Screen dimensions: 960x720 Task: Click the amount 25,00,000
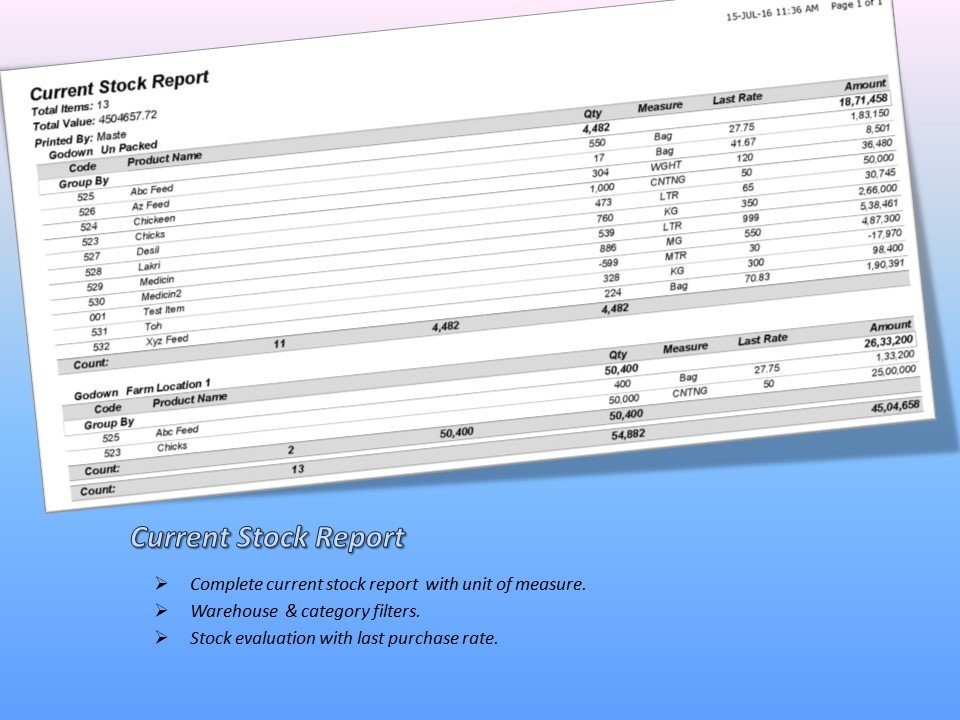tap(893, 372)
